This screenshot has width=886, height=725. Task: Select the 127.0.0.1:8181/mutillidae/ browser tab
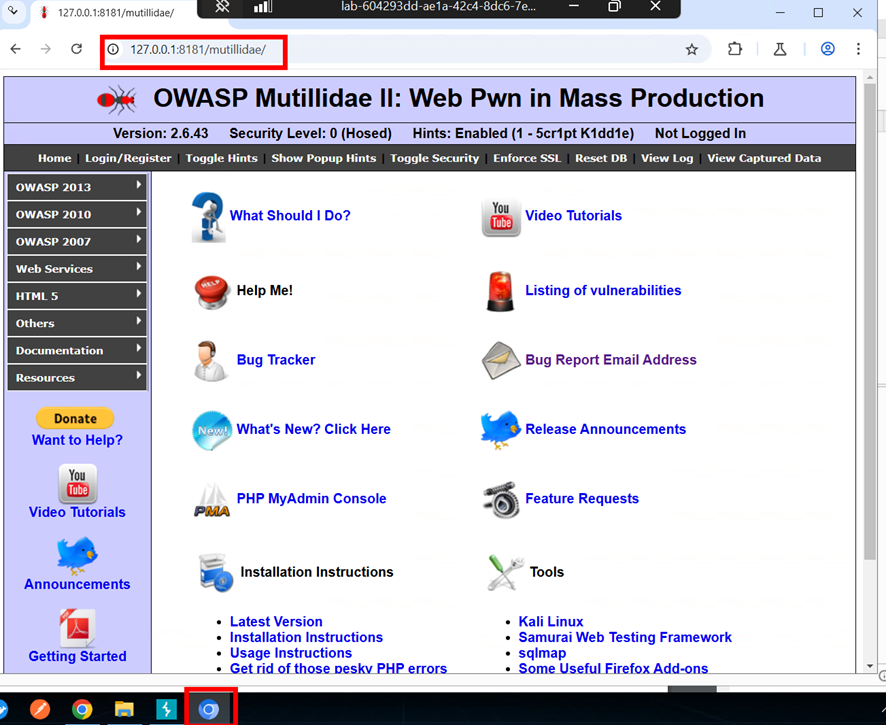[114, 12]
